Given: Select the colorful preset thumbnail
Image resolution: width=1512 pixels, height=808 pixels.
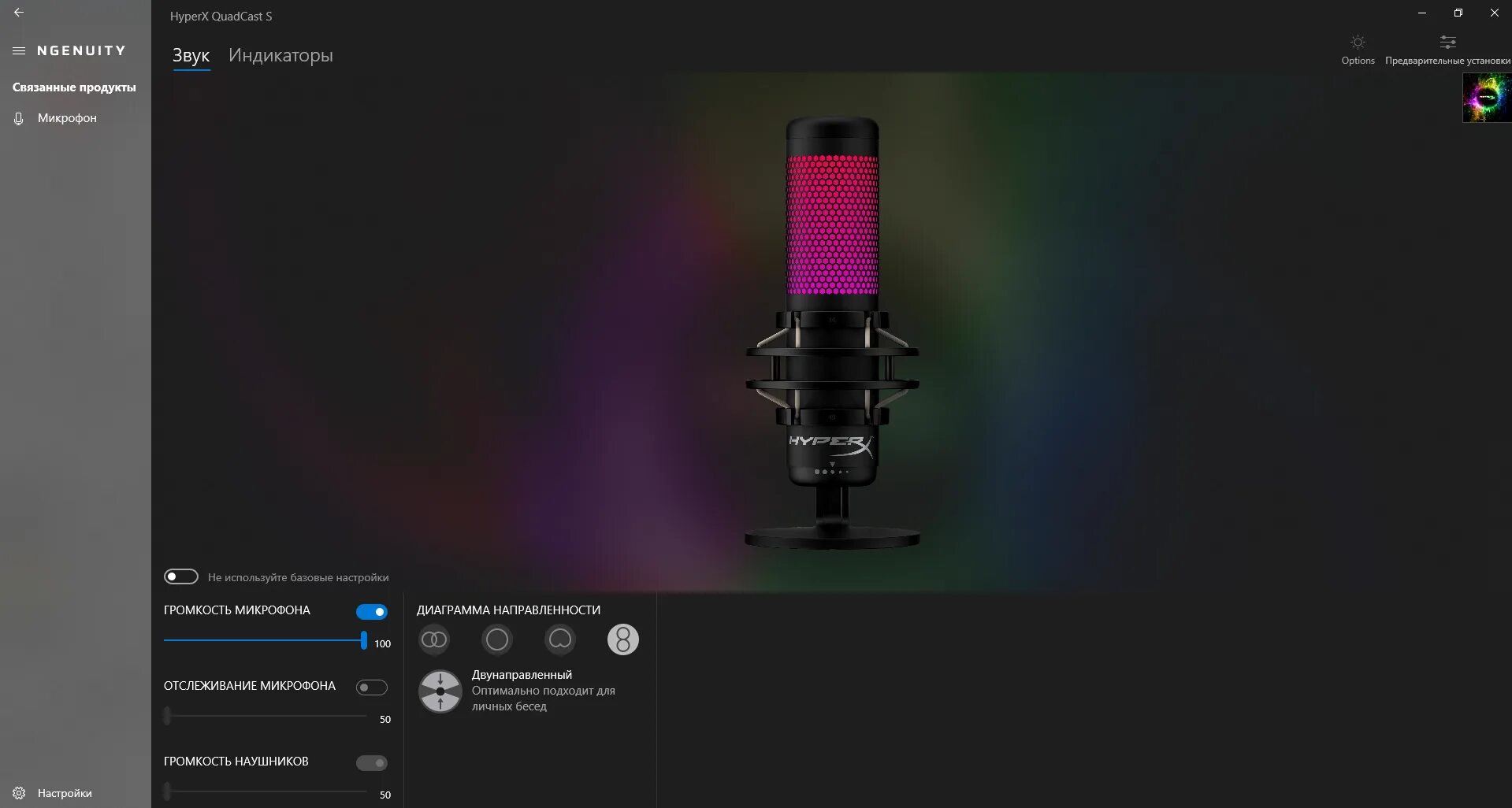Looking at the screenshot, I should [x=1487, y=98].
